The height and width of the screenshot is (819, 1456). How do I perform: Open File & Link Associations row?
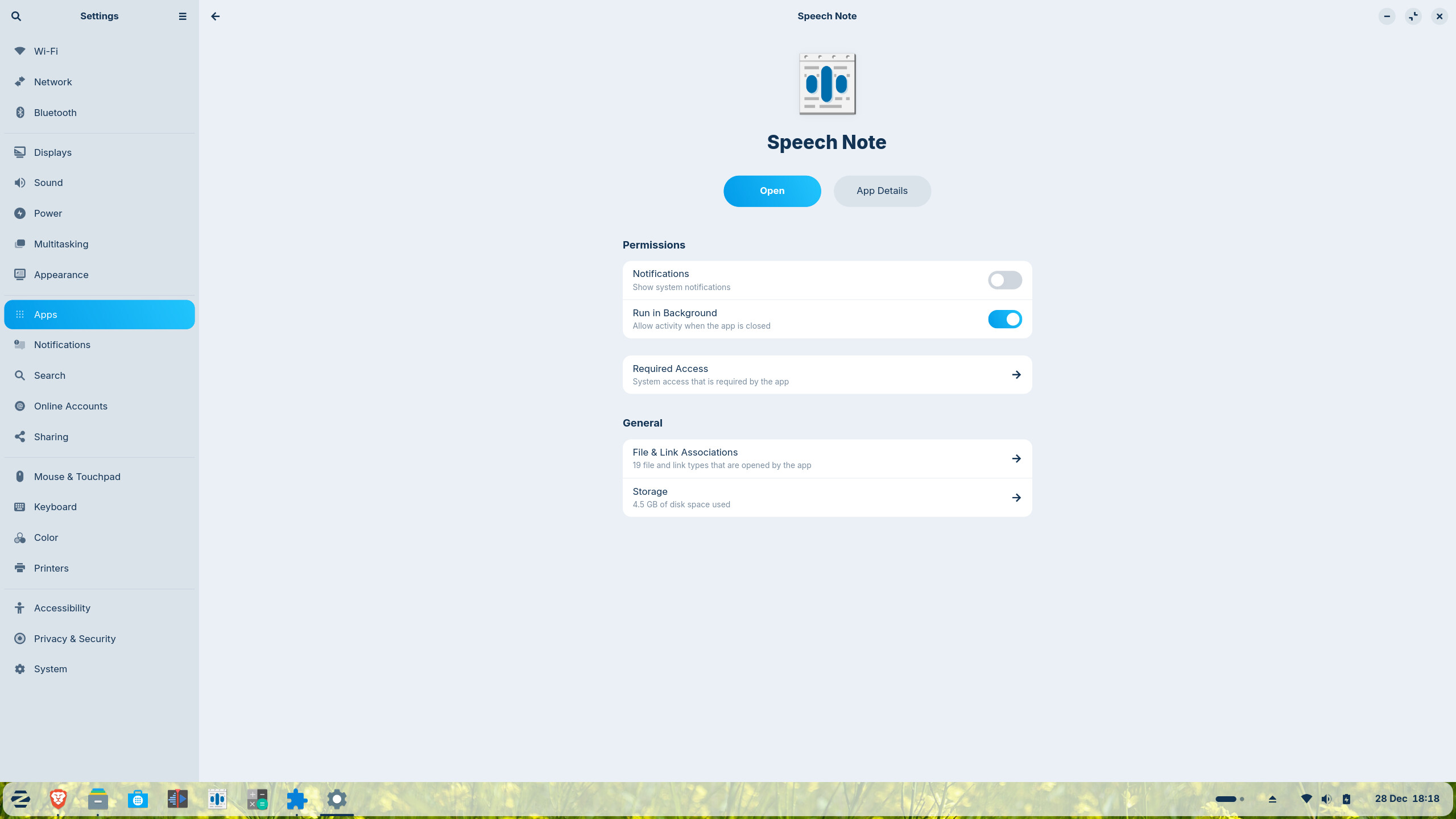click(827, 458)
